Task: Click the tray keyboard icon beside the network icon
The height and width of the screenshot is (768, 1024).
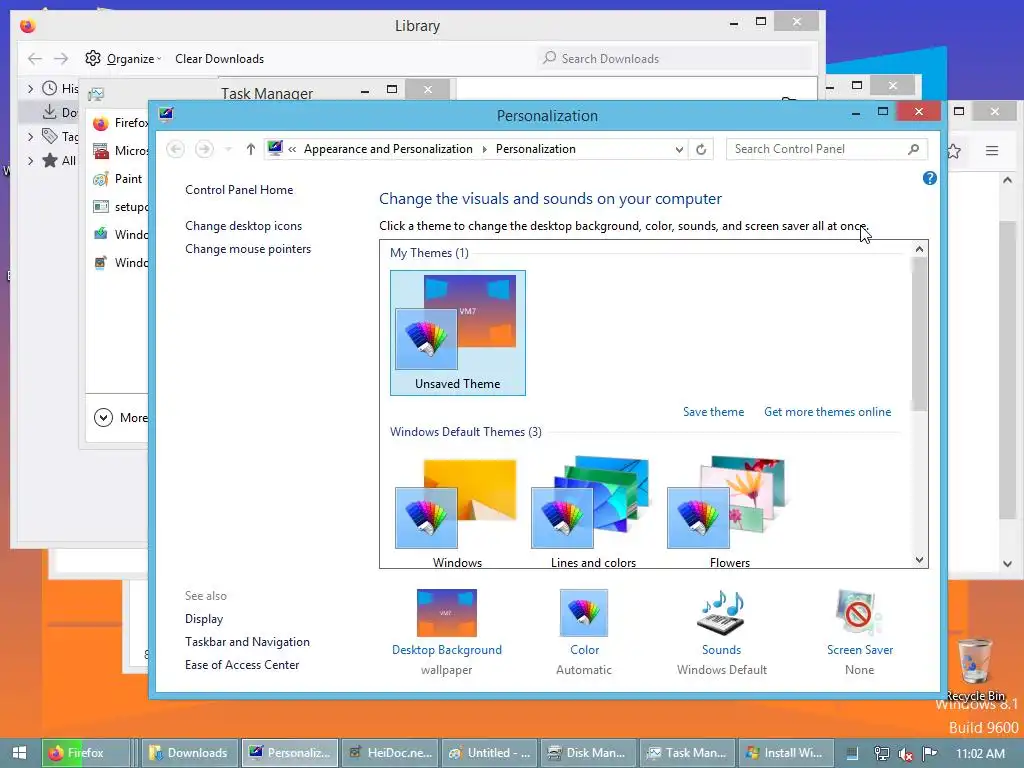Action: (x=852, y=754)
